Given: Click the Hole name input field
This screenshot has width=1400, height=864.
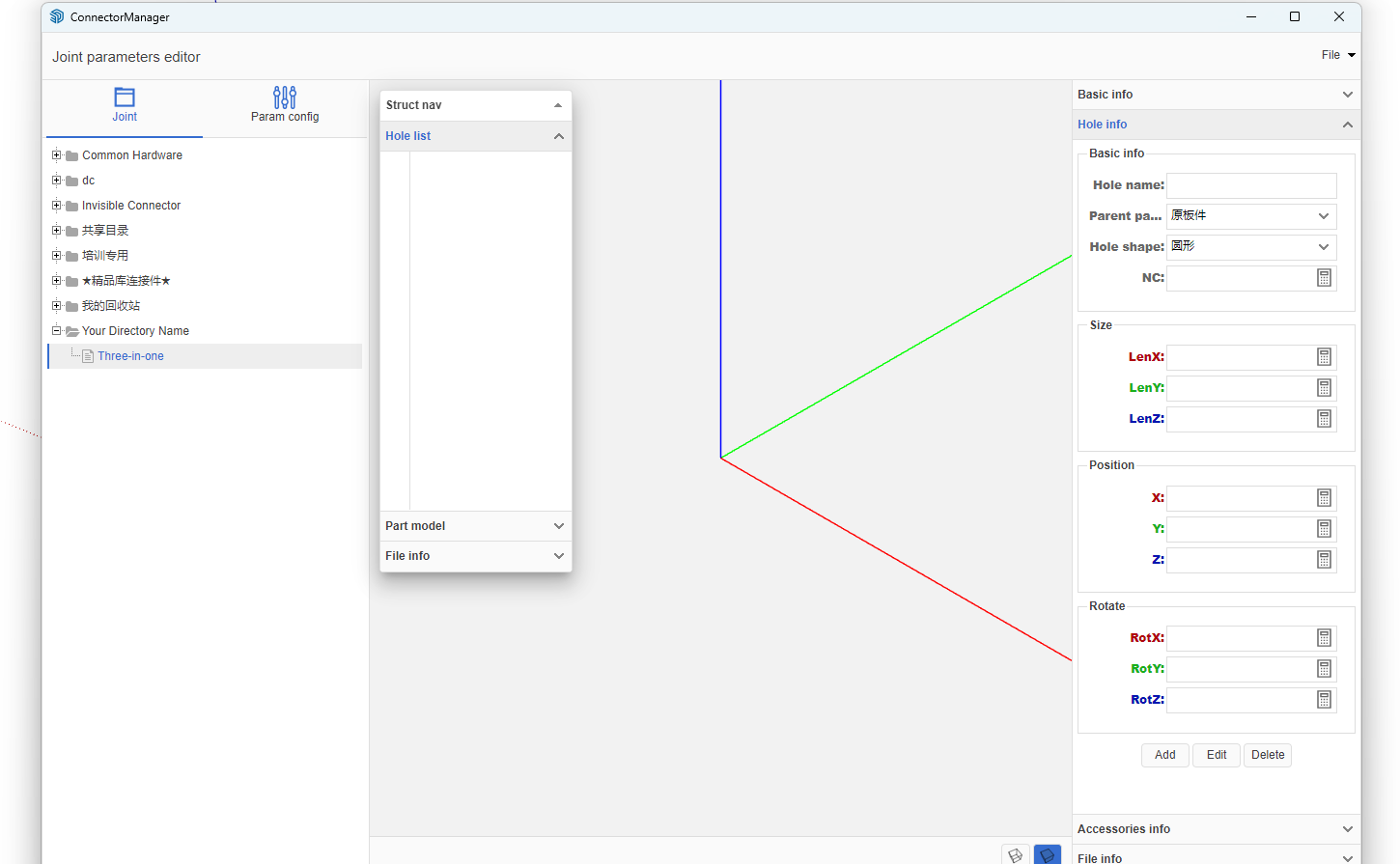Looking at the screenshot, I should tap(1251, 185).
